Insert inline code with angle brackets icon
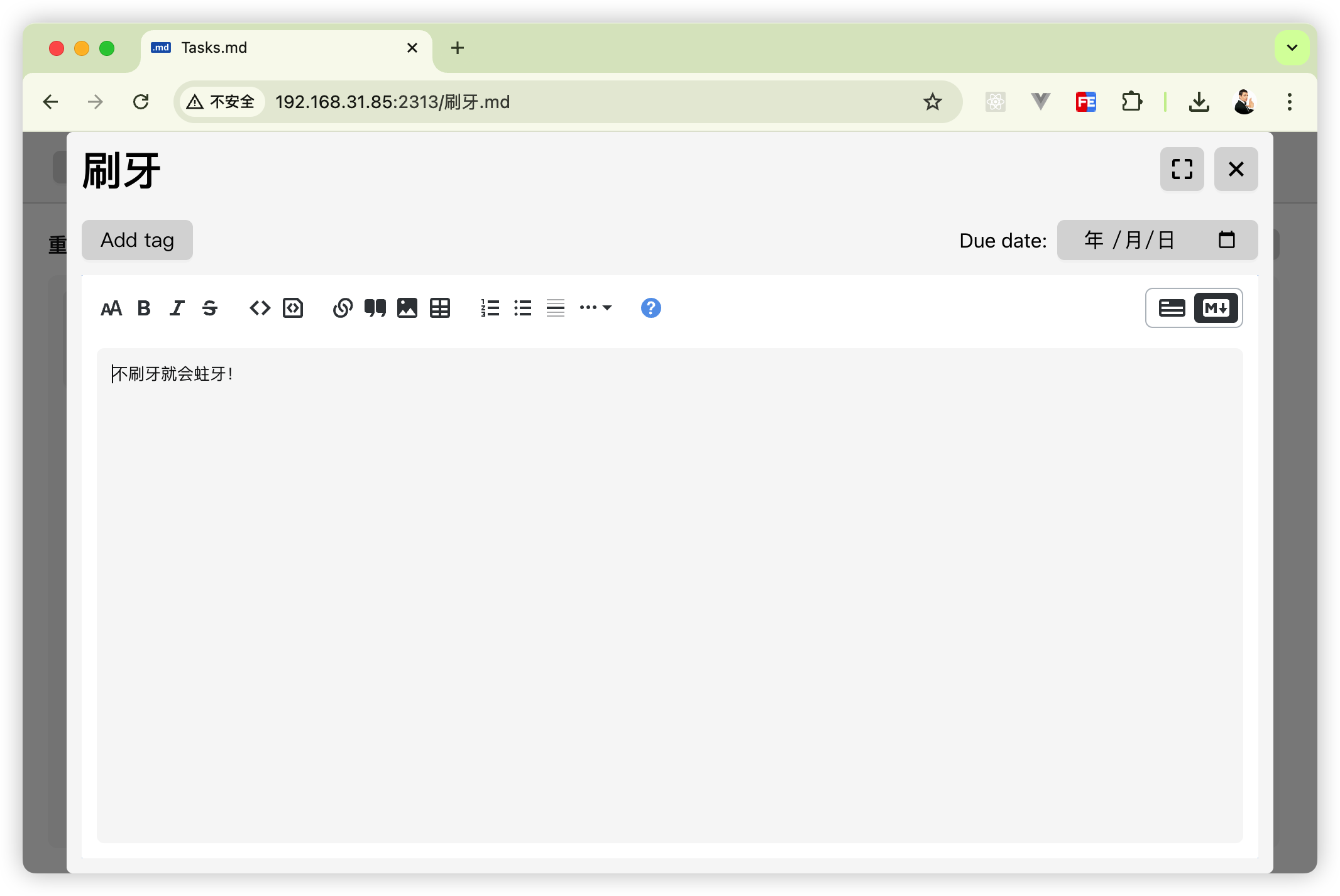The width and height of the screenshot is (1340, 896). (x=260, y=308)
